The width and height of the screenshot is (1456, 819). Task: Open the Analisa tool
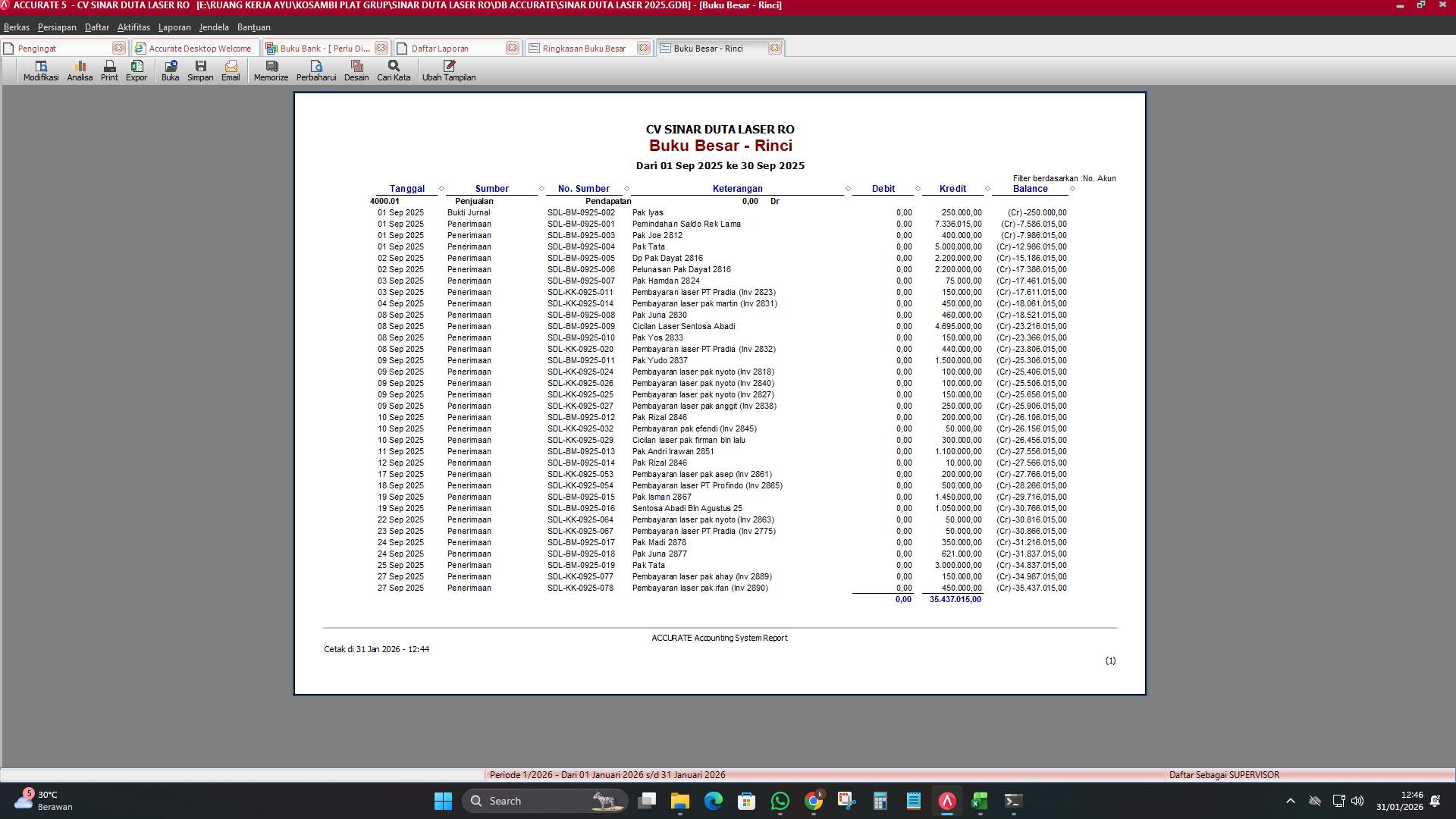79,71
